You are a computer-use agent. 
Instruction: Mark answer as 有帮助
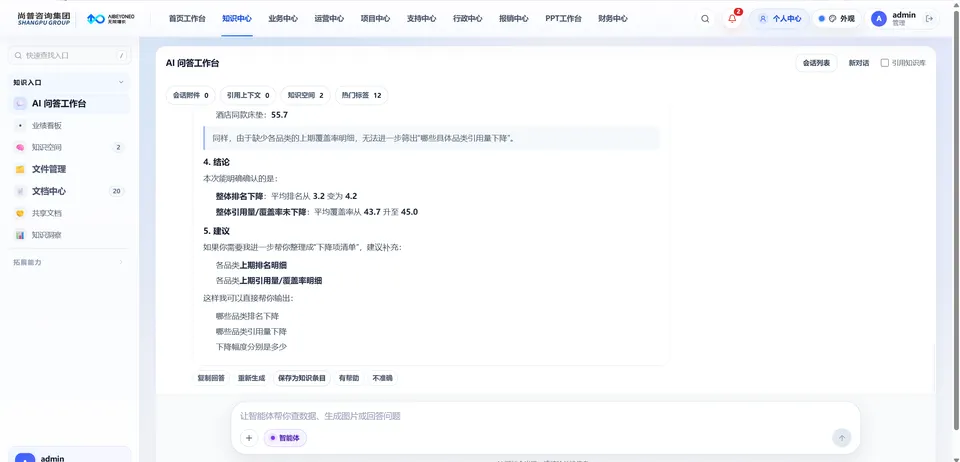tap(349, 378)
